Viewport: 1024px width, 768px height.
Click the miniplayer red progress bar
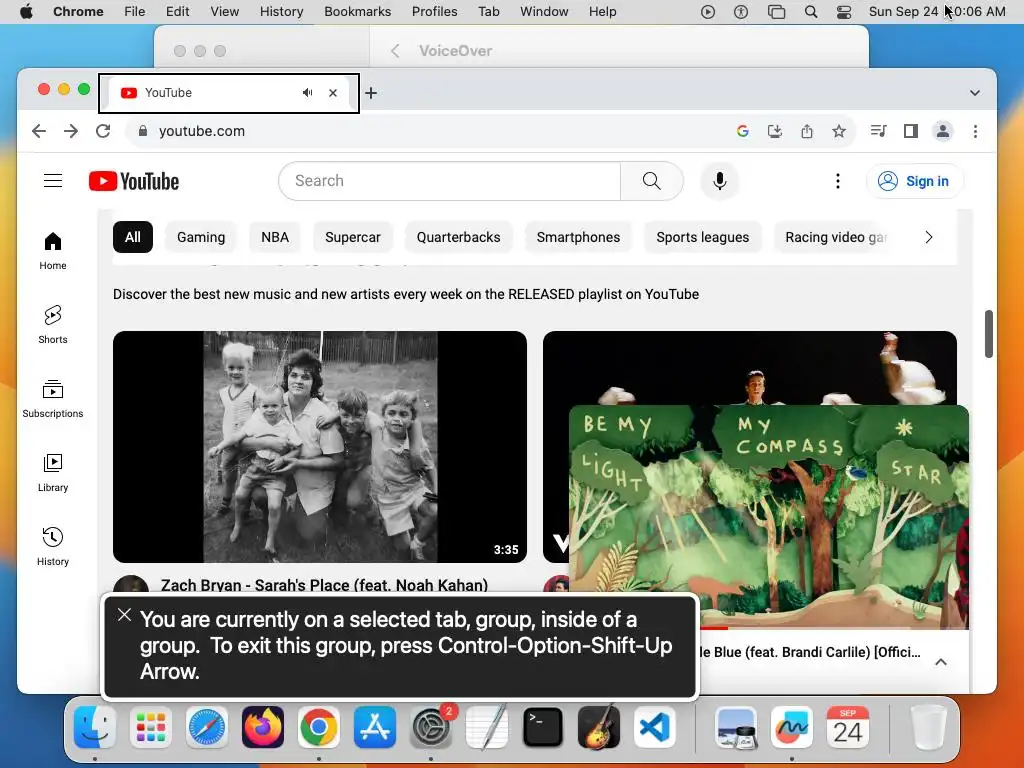coord(714,628)
